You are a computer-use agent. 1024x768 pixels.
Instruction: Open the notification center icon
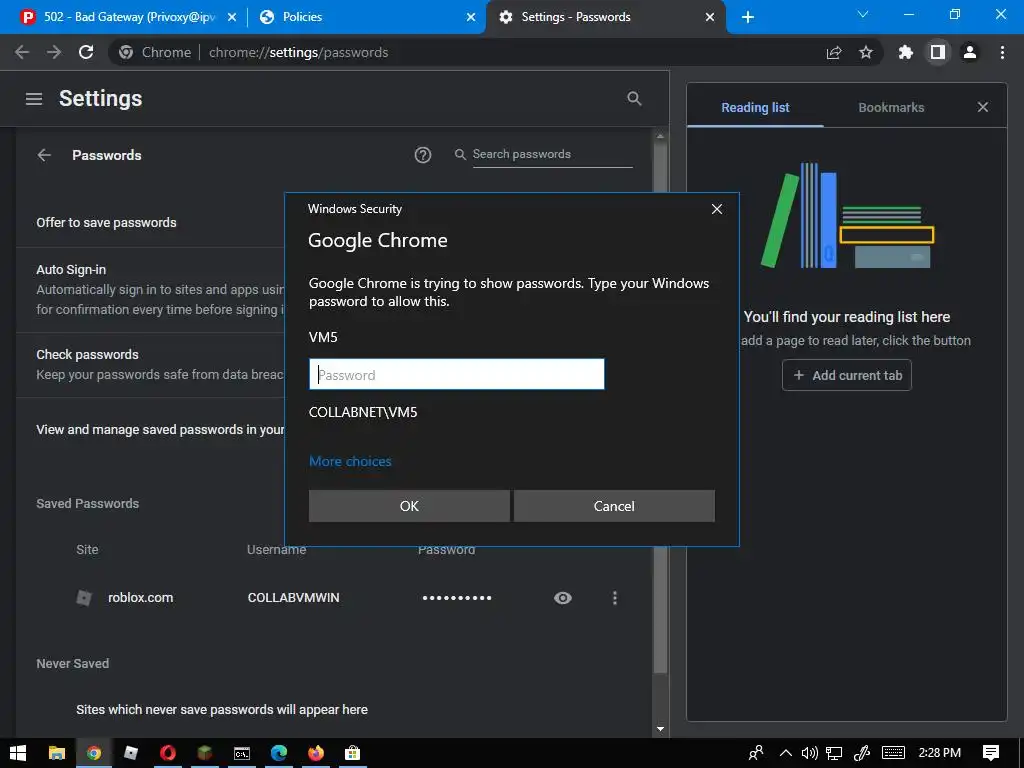tap(991, 753)
